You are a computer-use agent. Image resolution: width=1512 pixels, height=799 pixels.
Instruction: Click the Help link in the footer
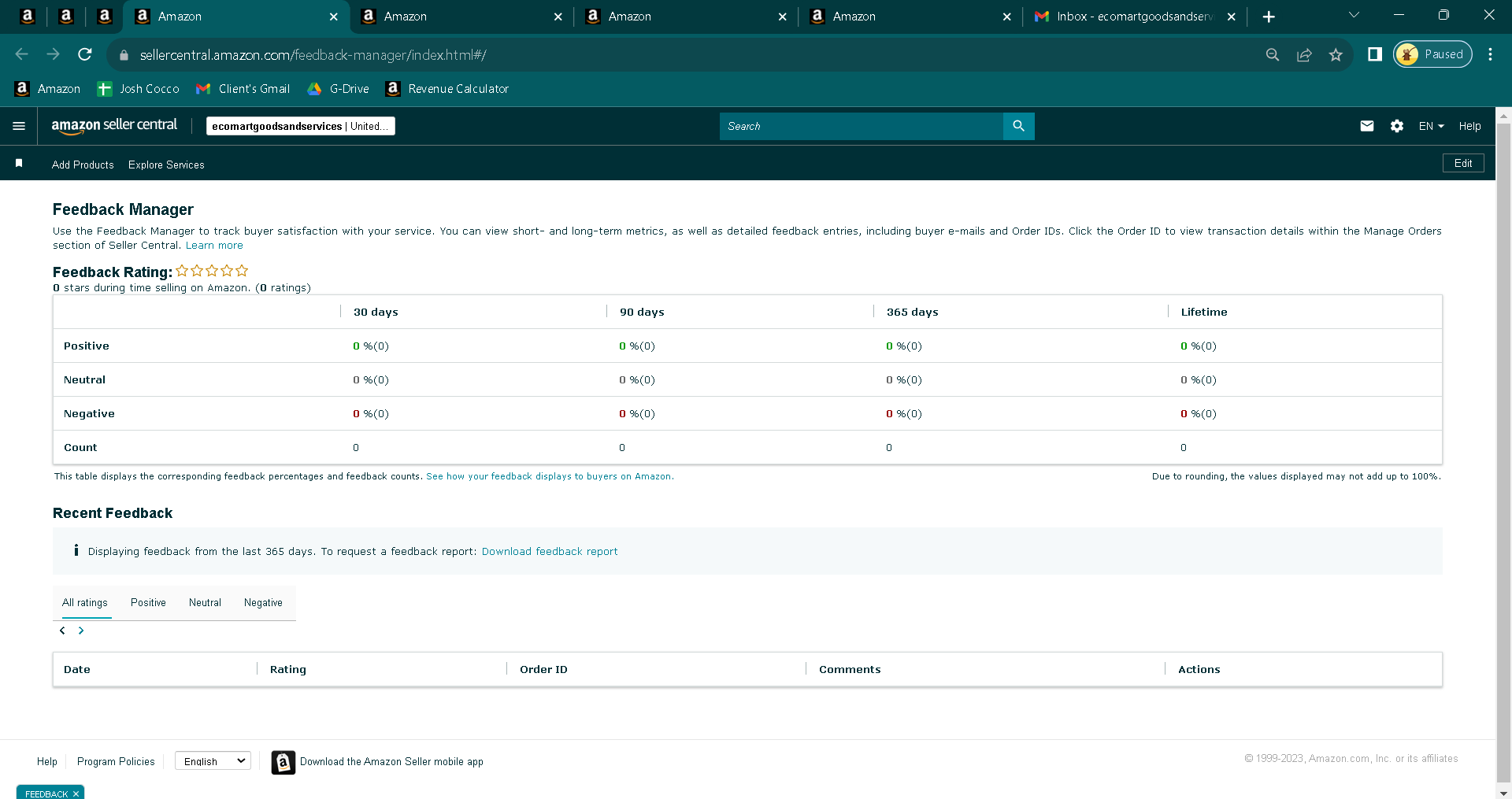pos(47,762)
